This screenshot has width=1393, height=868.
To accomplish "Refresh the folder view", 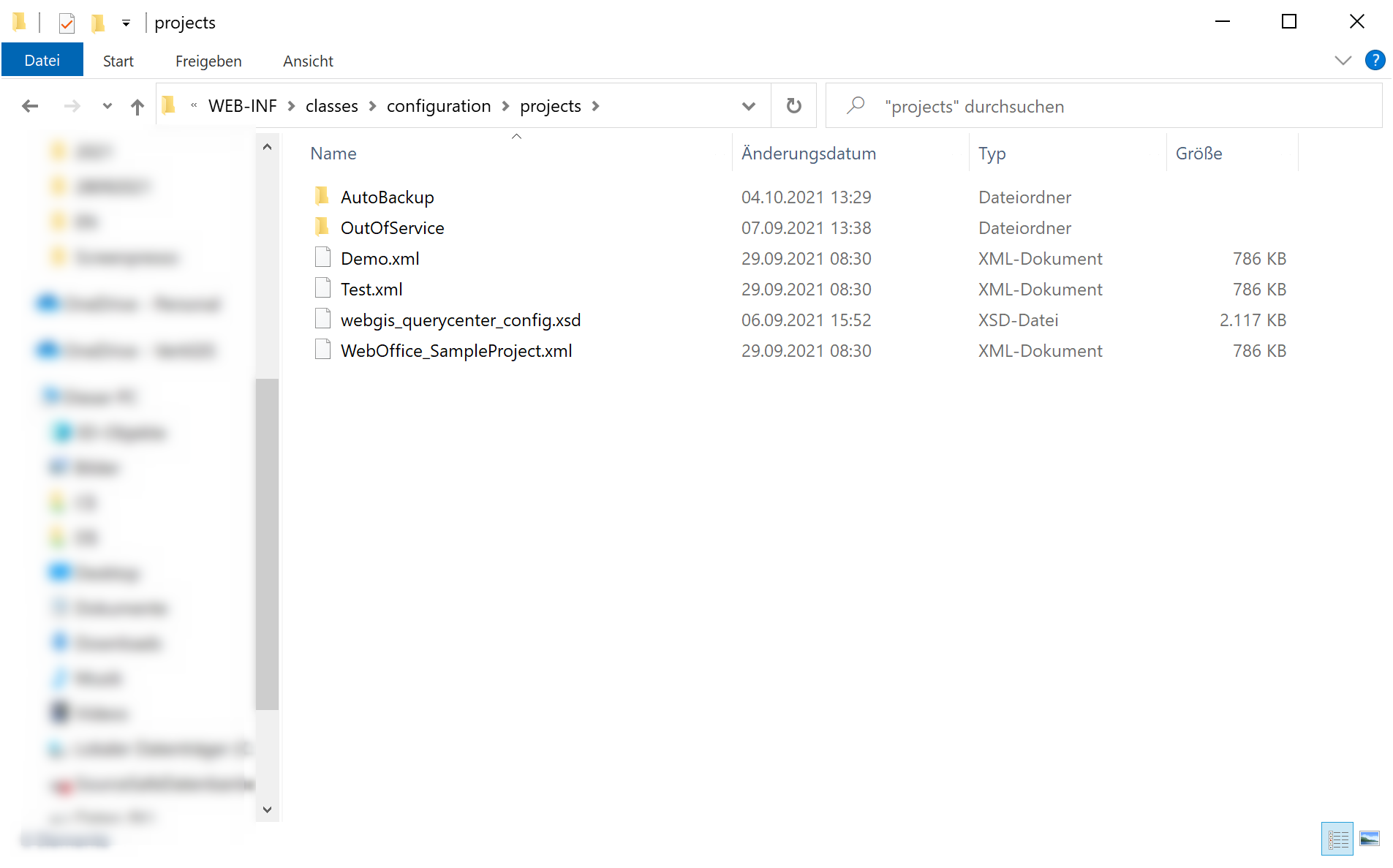I will 793,105.
